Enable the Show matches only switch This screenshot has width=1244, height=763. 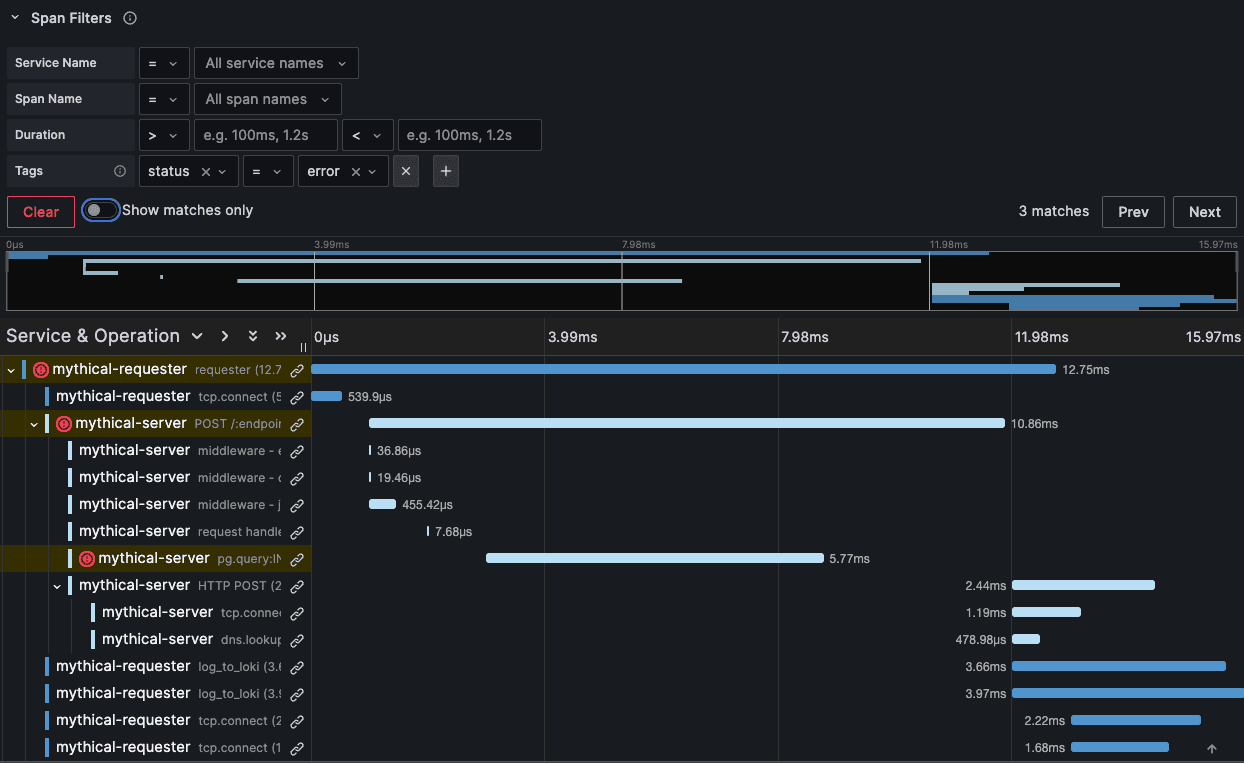(x=100, y=211)
